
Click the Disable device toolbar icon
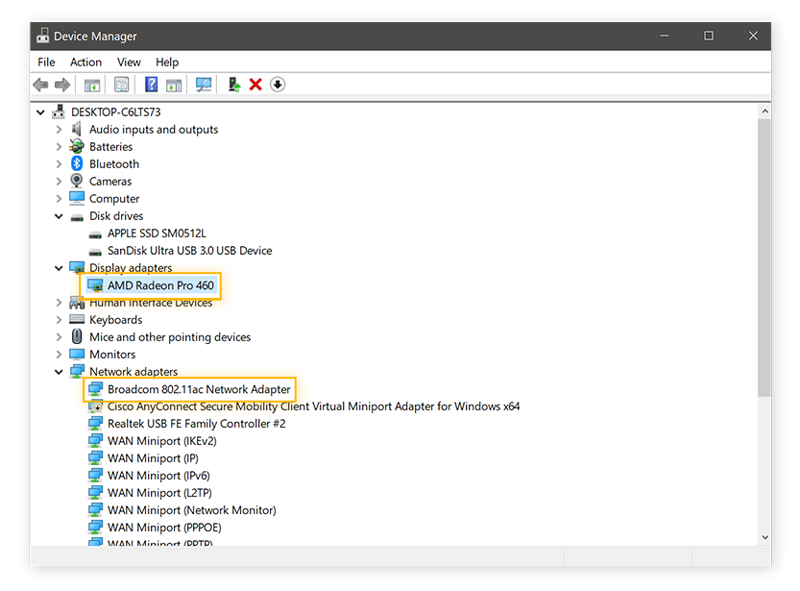tap(278, 84)
